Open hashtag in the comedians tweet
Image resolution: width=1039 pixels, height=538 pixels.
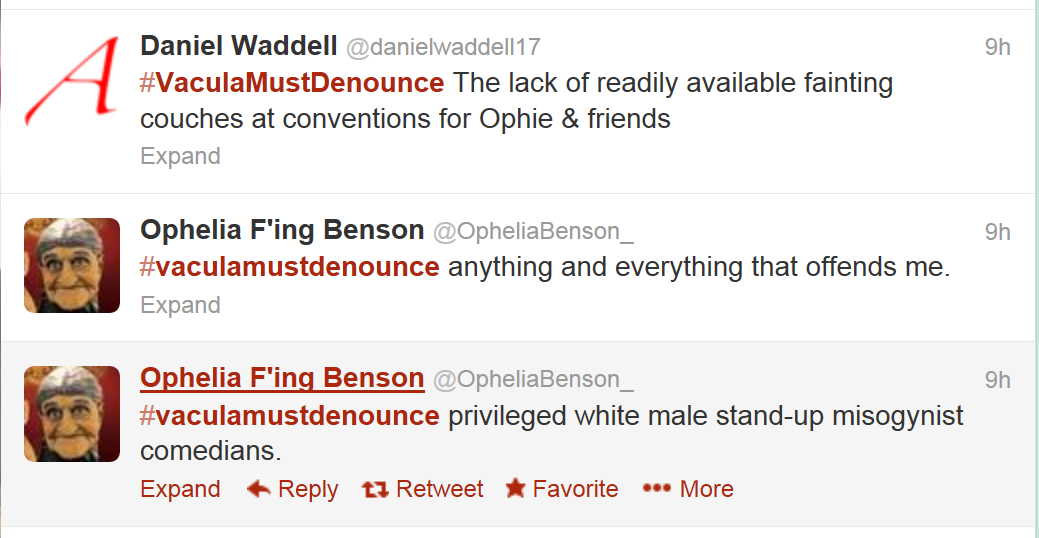(289, 415)
